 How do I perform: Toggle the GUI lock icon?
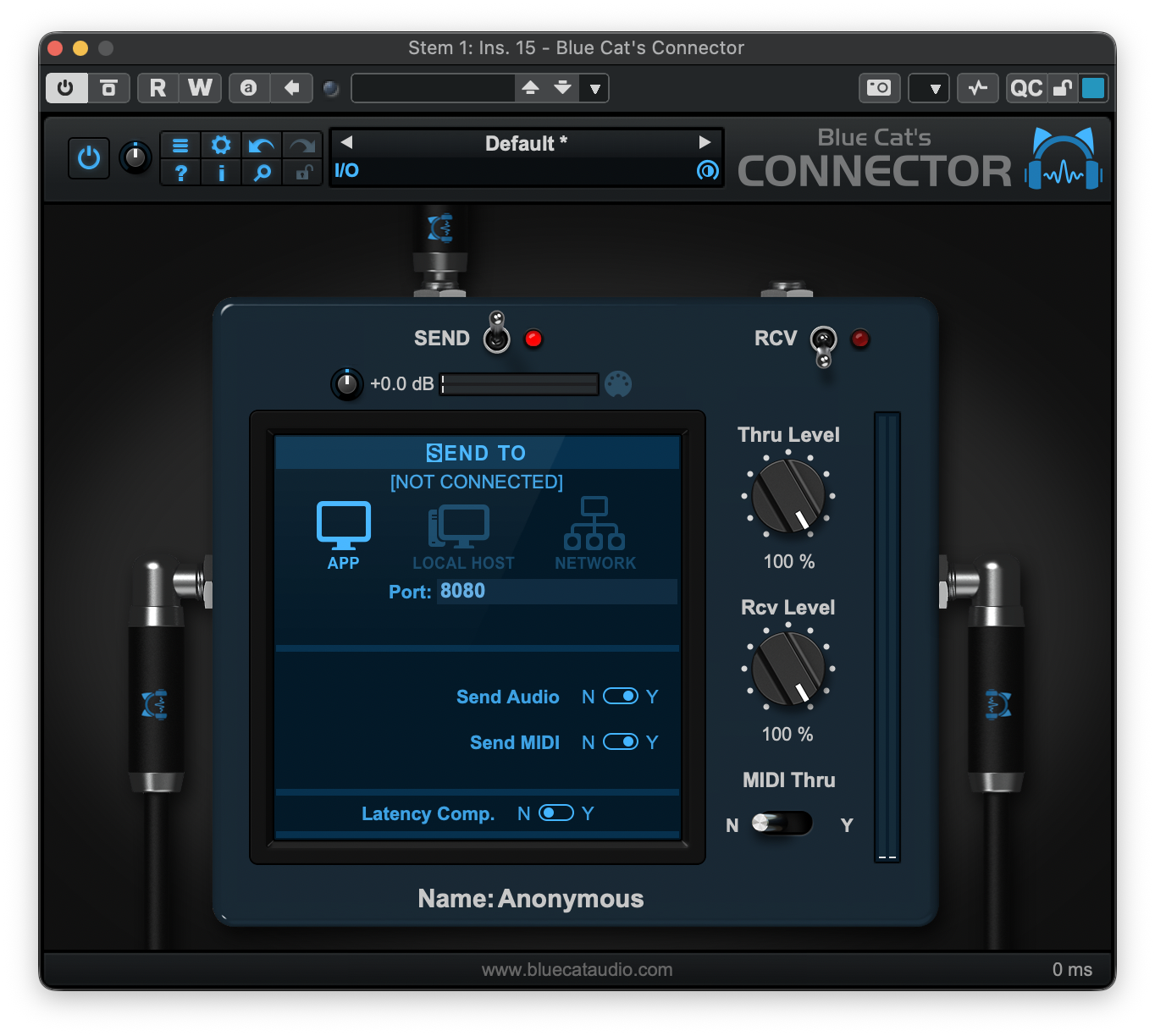click(x=302, y=173)
